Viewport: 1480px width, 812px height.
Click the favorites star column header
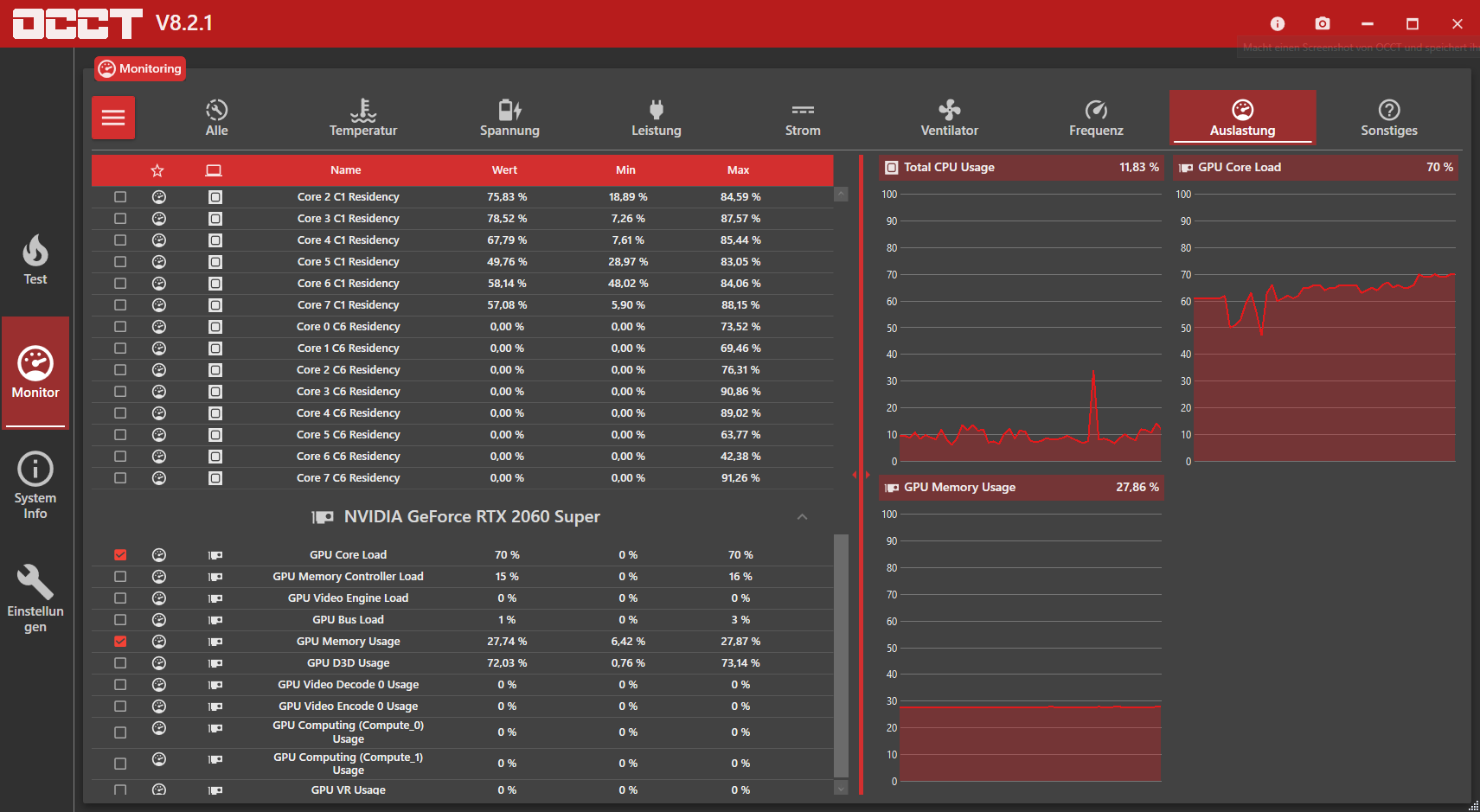[157, 170]
